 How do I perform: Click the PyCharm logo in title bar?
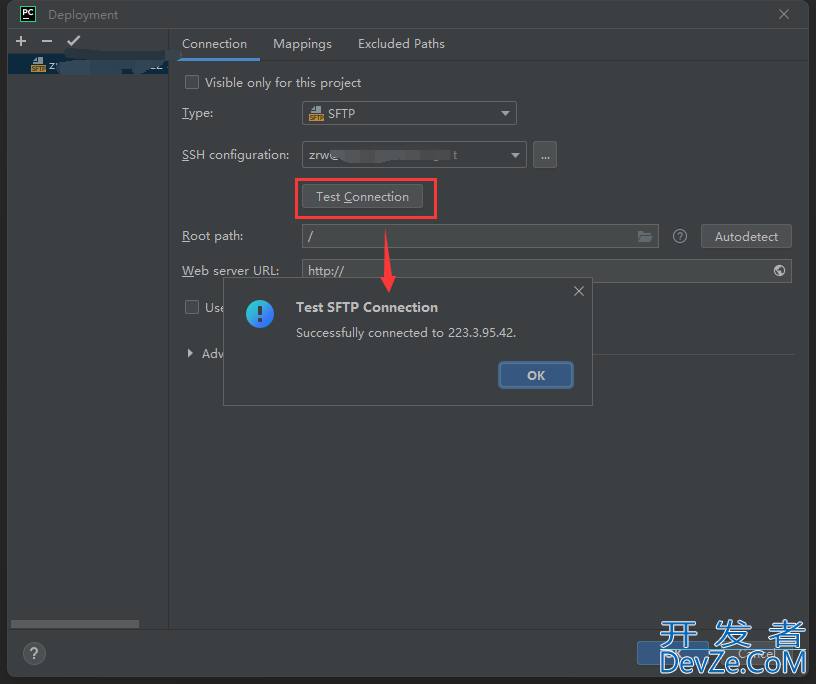point(28,14)
